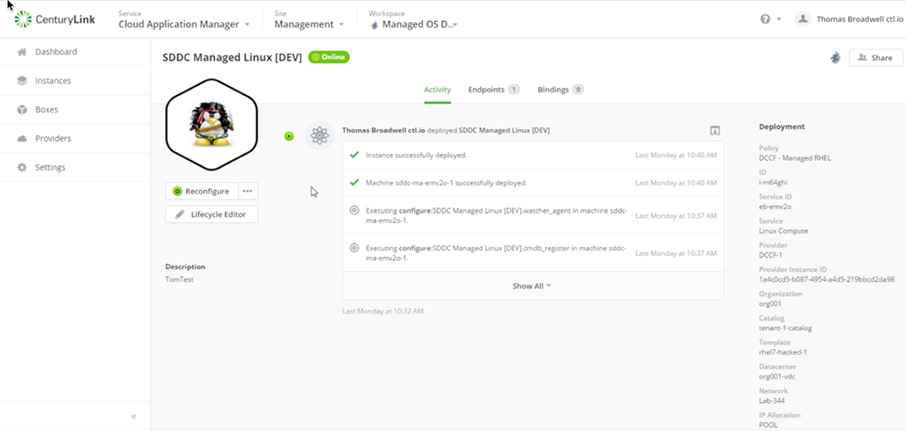The height and width of the screenshot is (431, 906).
Task: Click policy value DCCF - Managed RHEL
Action: (x=795, y=158)
